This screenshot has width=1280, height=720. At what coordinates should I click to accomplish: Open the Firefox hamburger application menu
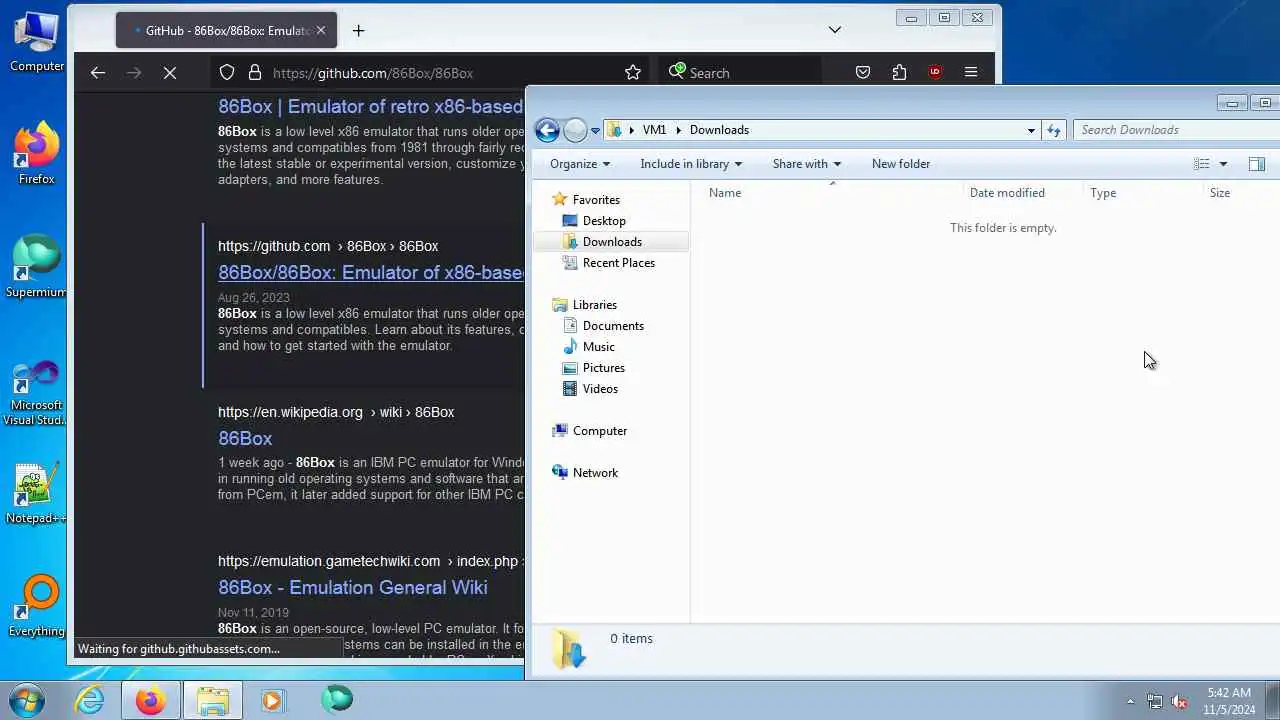pos(971,72)
